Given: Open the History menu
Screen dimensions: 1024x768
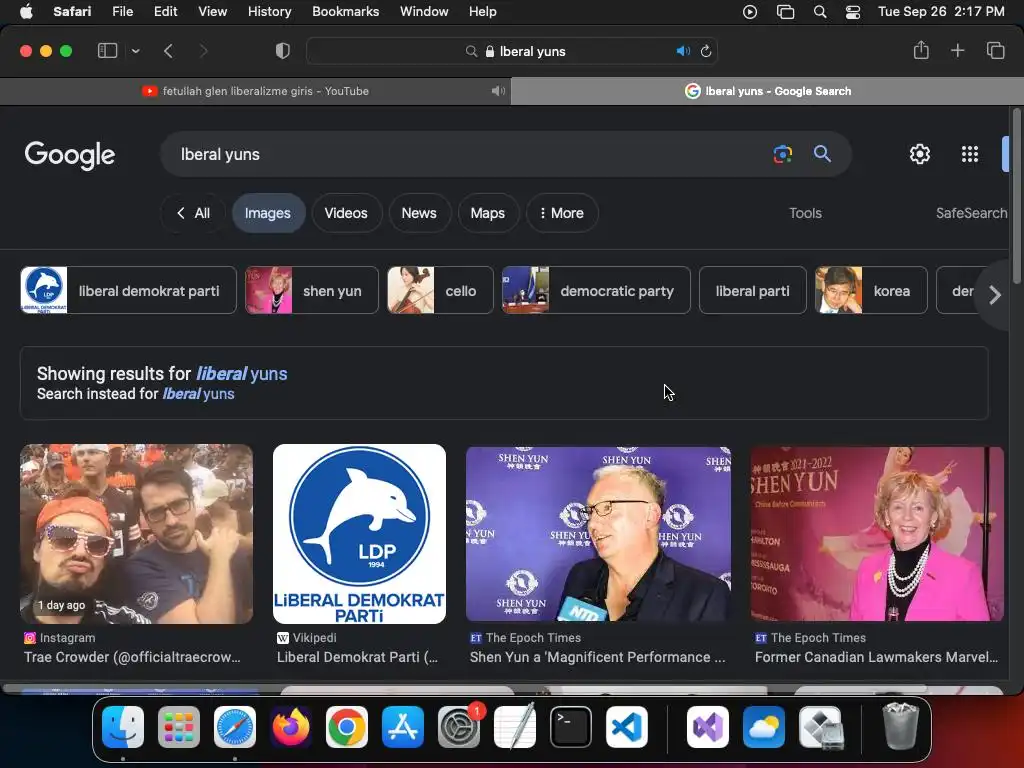Looking at the screenshot, I should click(269, 11).
